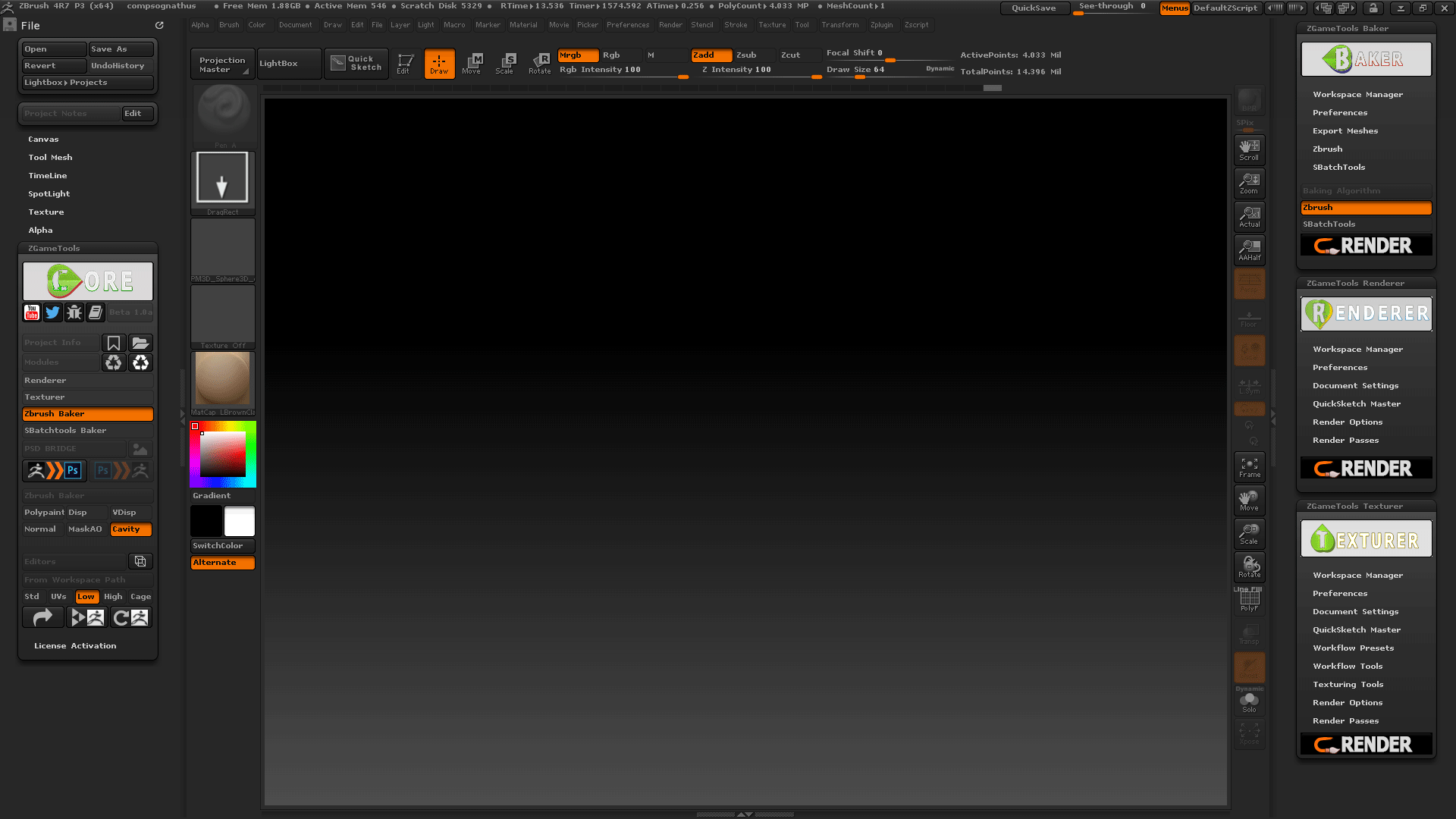Open Quick Sketch from the toolbar
Screen dimensions: 1456x819
tap(356, 64)
